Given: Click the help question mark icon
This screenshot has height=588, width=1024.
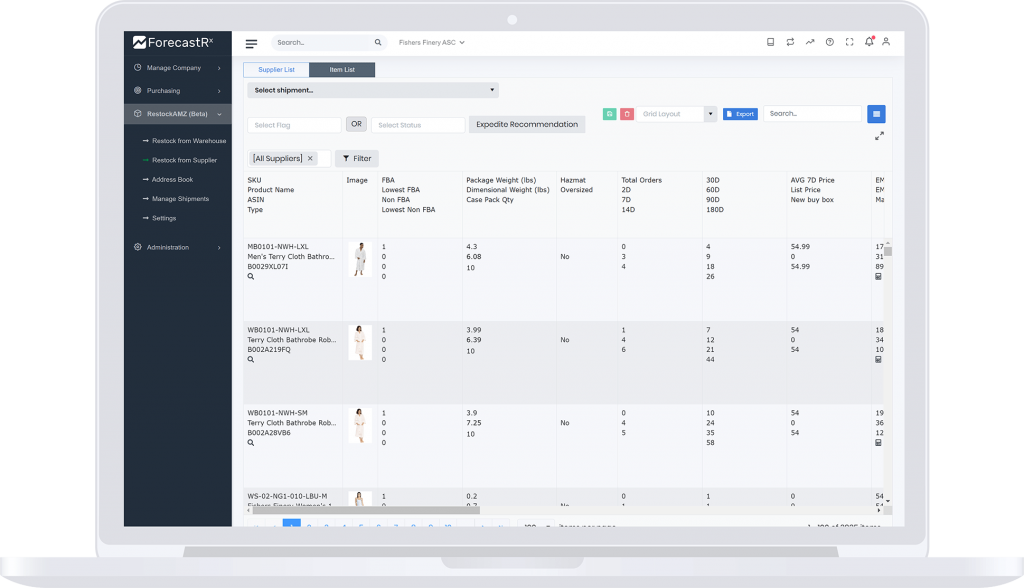Looking at the screenshot, I should [829, 42].
